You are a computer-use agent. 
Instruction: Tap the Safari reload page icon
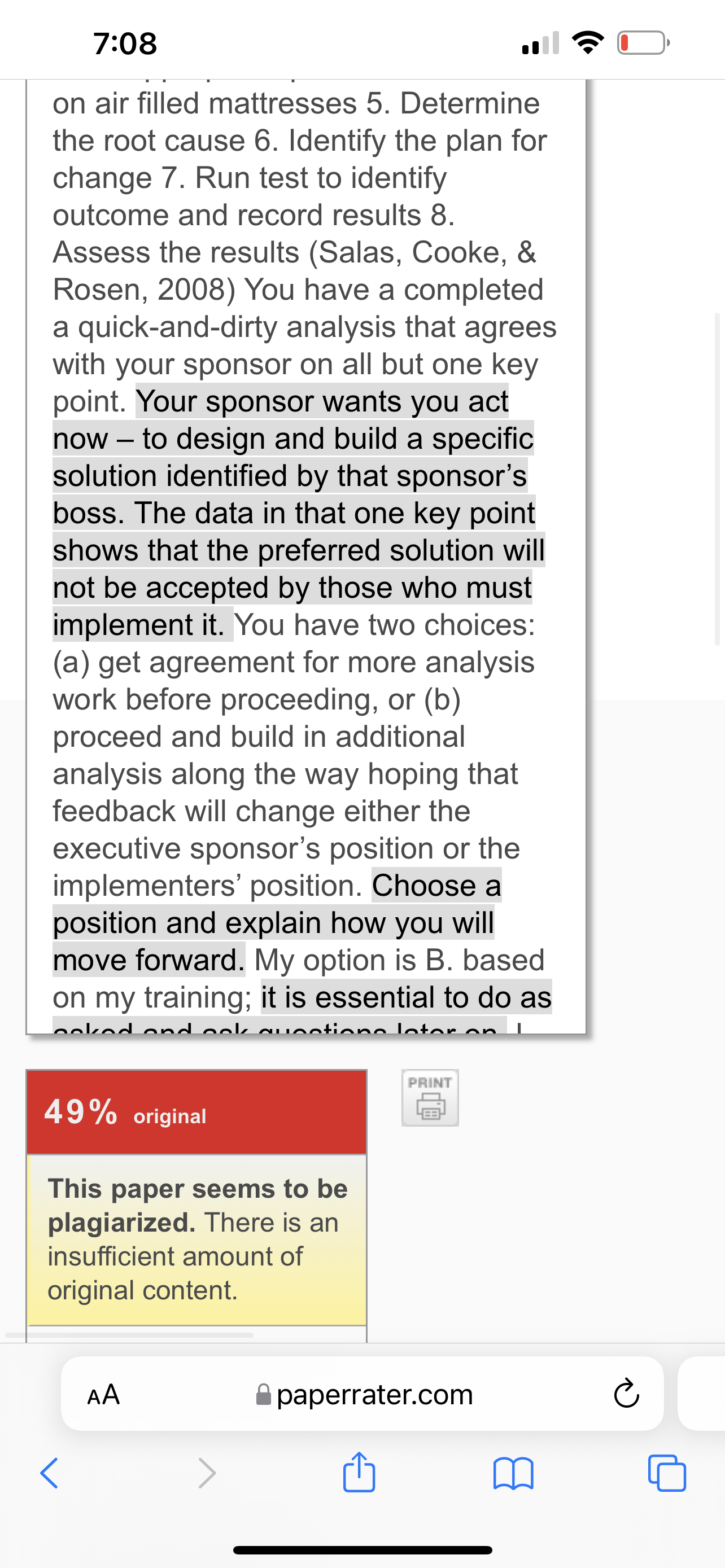point(626,1393)
